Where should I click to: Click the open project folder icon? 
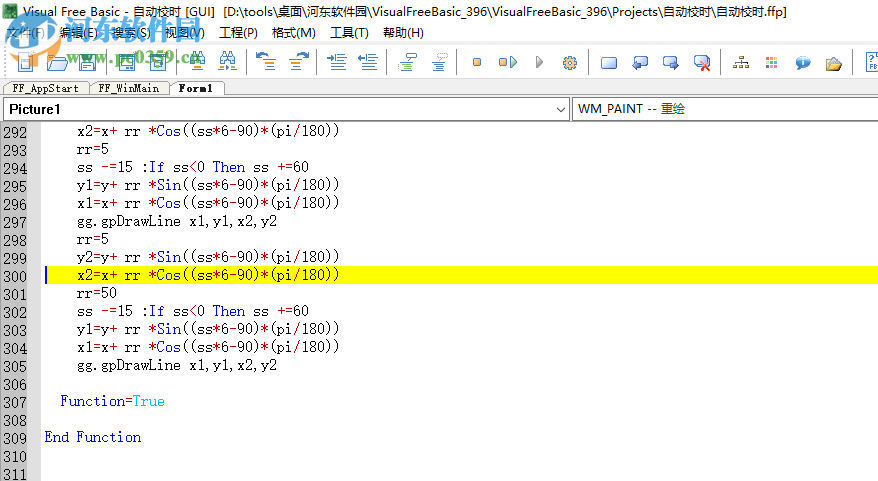coord(834,63)
